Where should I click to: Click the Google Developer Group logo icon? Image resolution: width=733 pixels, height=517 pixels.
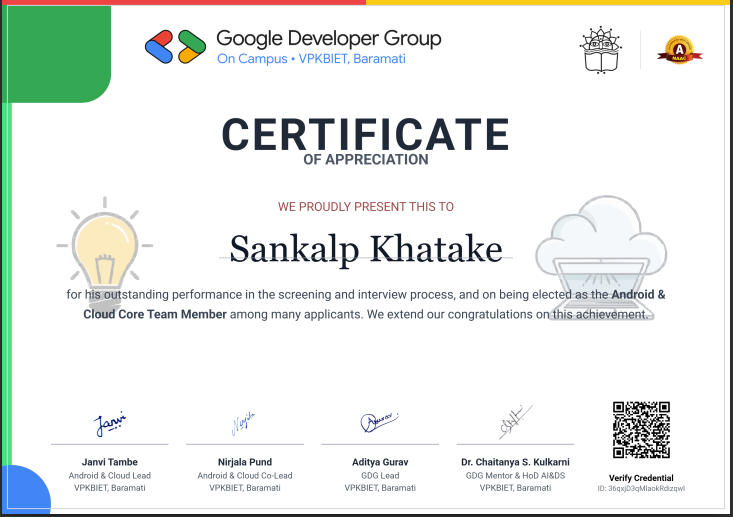[x=175, y=47]
